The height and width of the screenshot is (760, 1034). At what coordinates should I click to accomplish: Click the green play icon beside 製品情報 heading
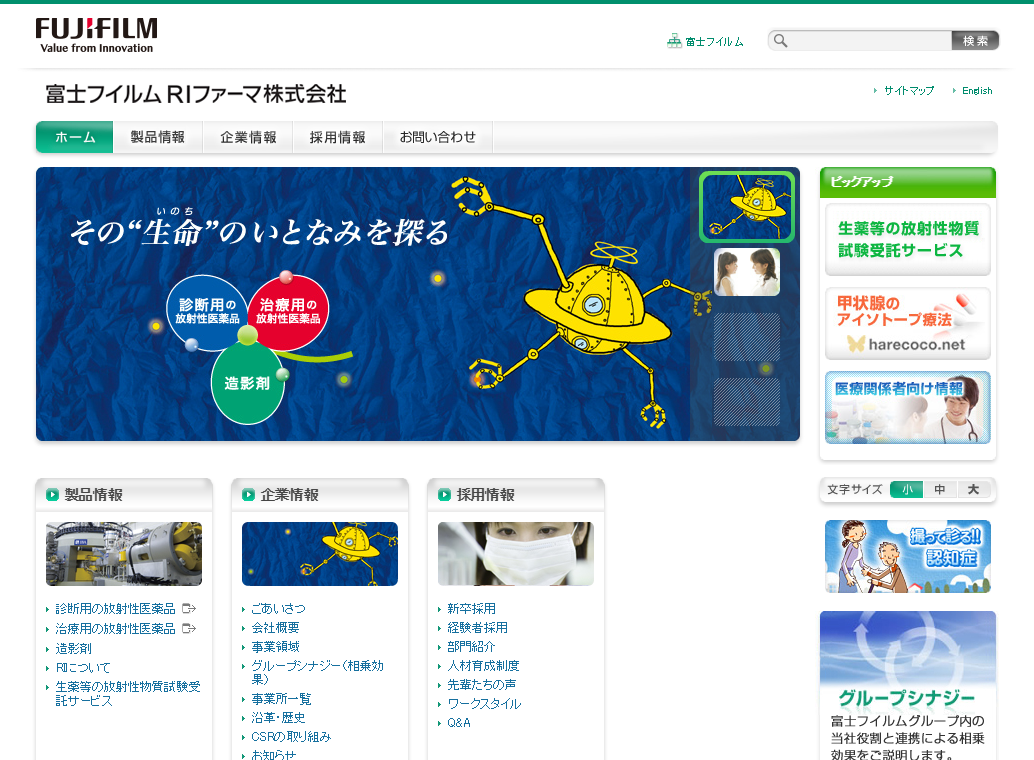click(52, 495)
